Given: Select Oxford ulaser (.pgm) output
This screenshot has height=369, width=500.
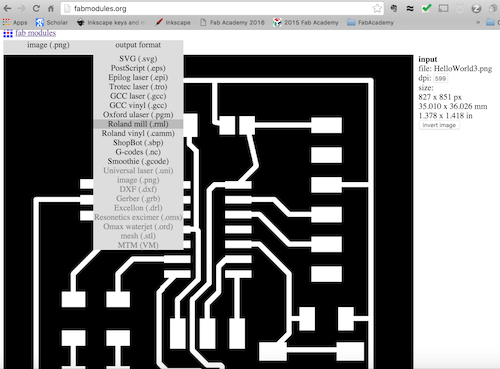Looking at the screenshot, I should point(138,115).
